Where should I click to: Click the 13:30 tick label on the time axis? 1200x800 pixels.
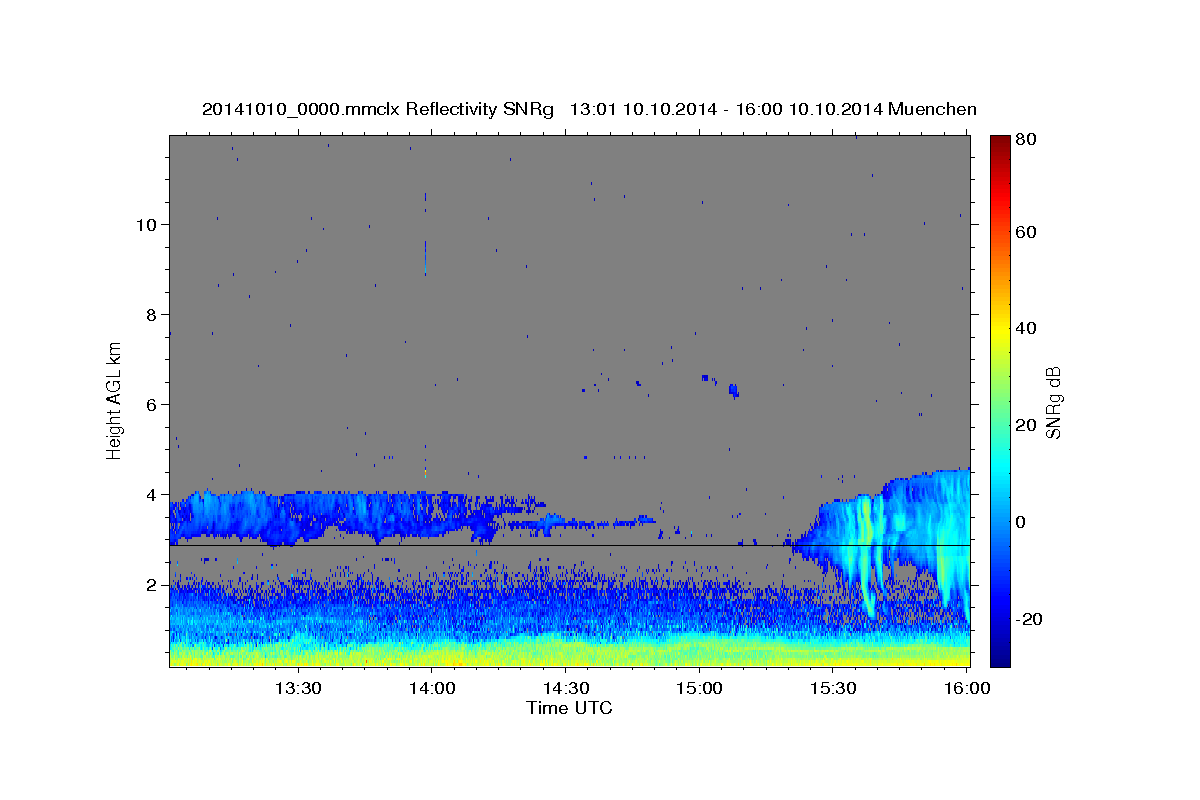pyautogui.click(x=298, y=689)
